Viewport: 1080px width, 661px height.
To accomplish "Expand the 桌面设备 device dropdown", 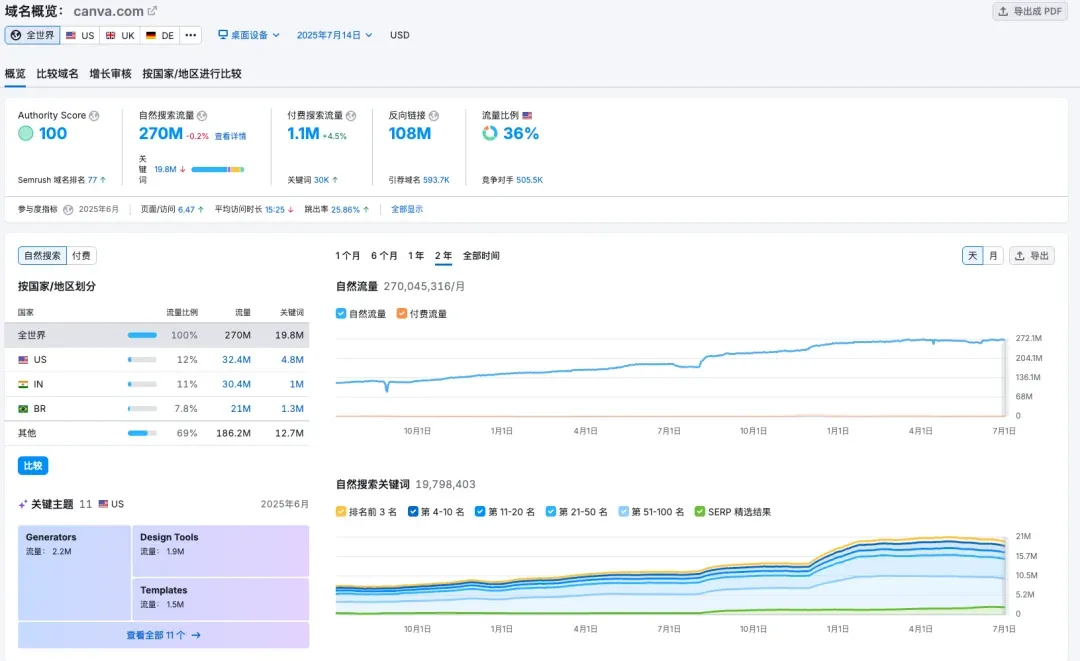I will tap(249, 35).
